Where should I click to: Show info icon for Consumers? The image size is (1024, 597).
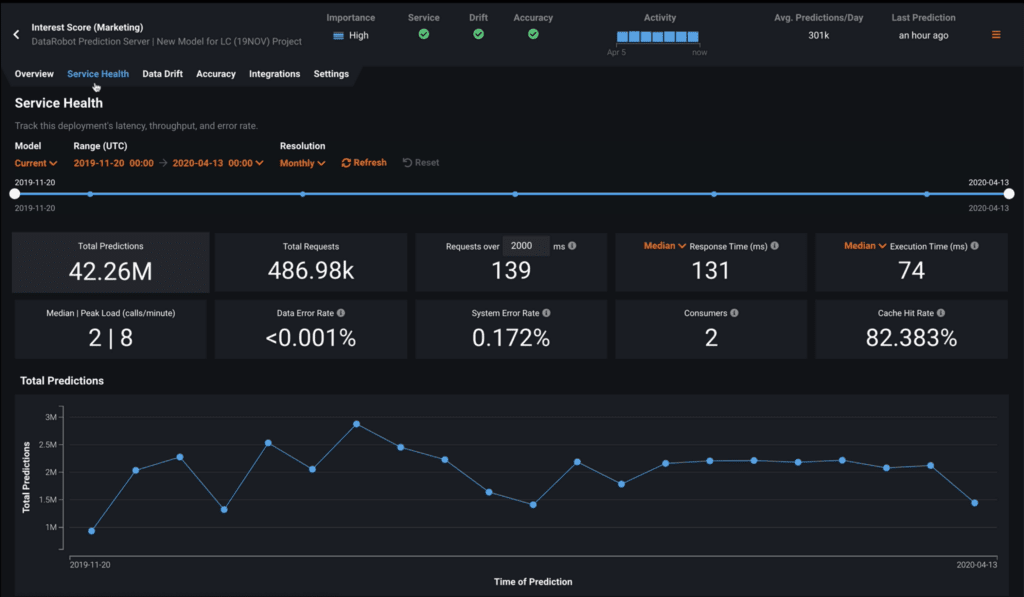click(x=735, y=313)
